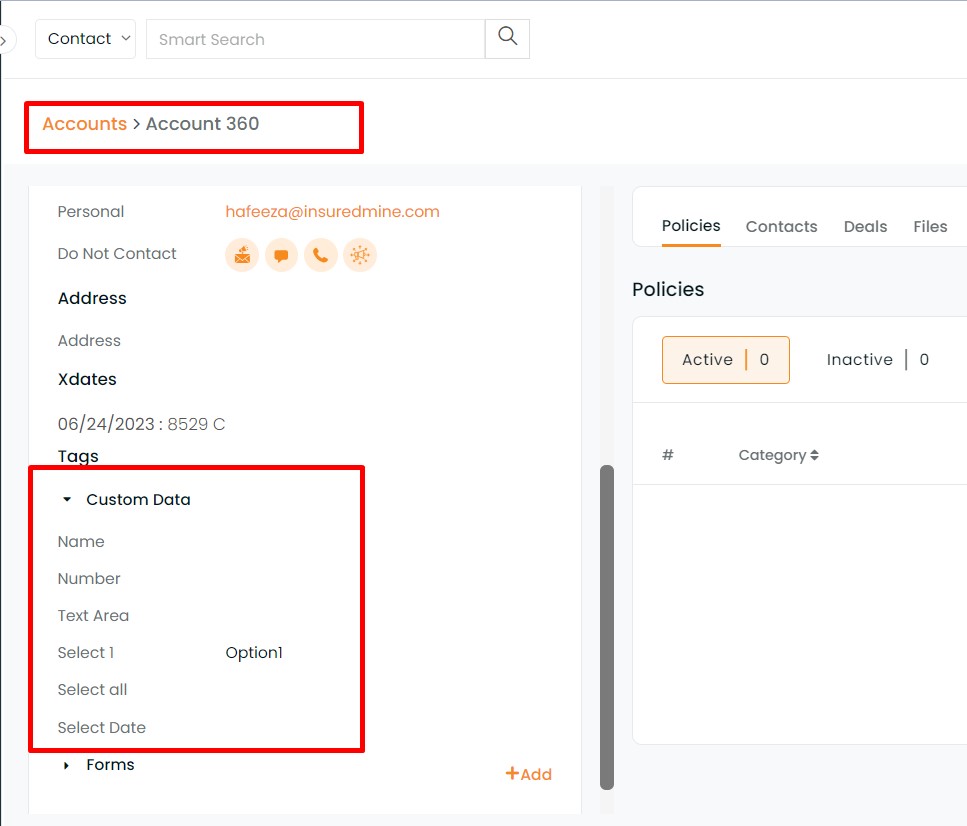Switch to the Contacts tab
Viewport: 967px width, 826px height.
click(x=781, y=227)
